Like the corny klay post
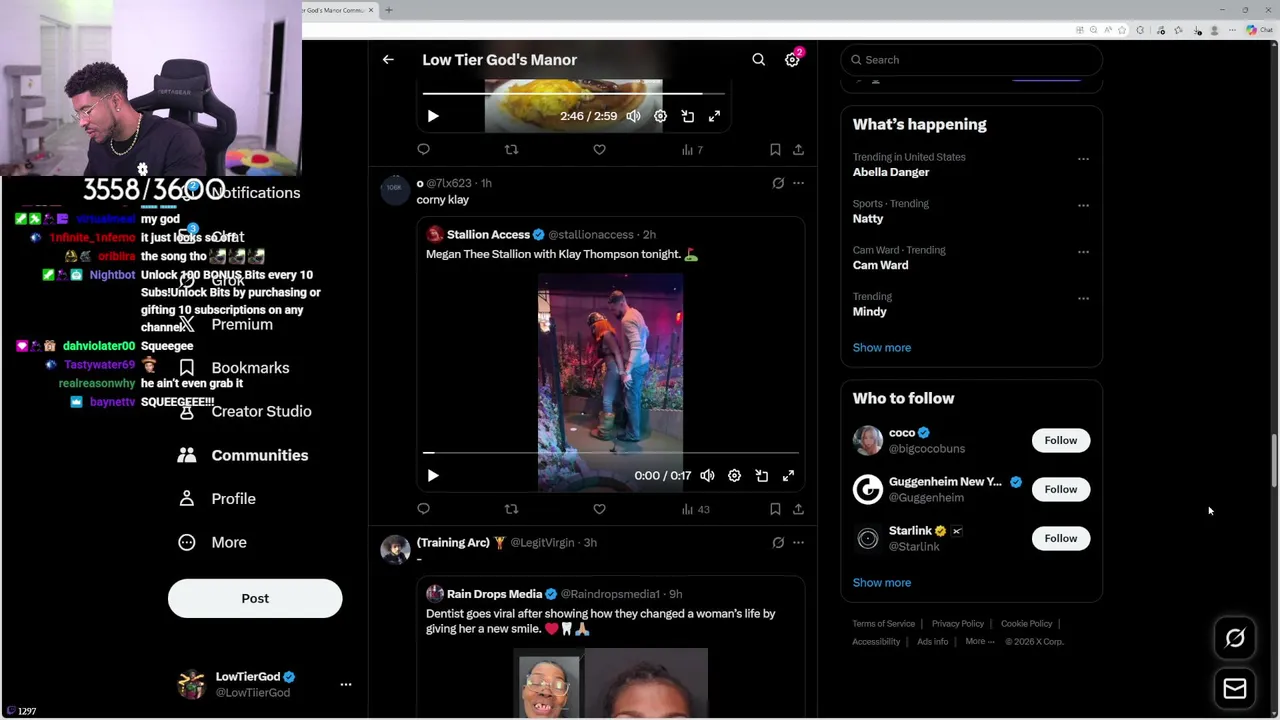This screenshot has height=720, width=1280. click(599, 509)
